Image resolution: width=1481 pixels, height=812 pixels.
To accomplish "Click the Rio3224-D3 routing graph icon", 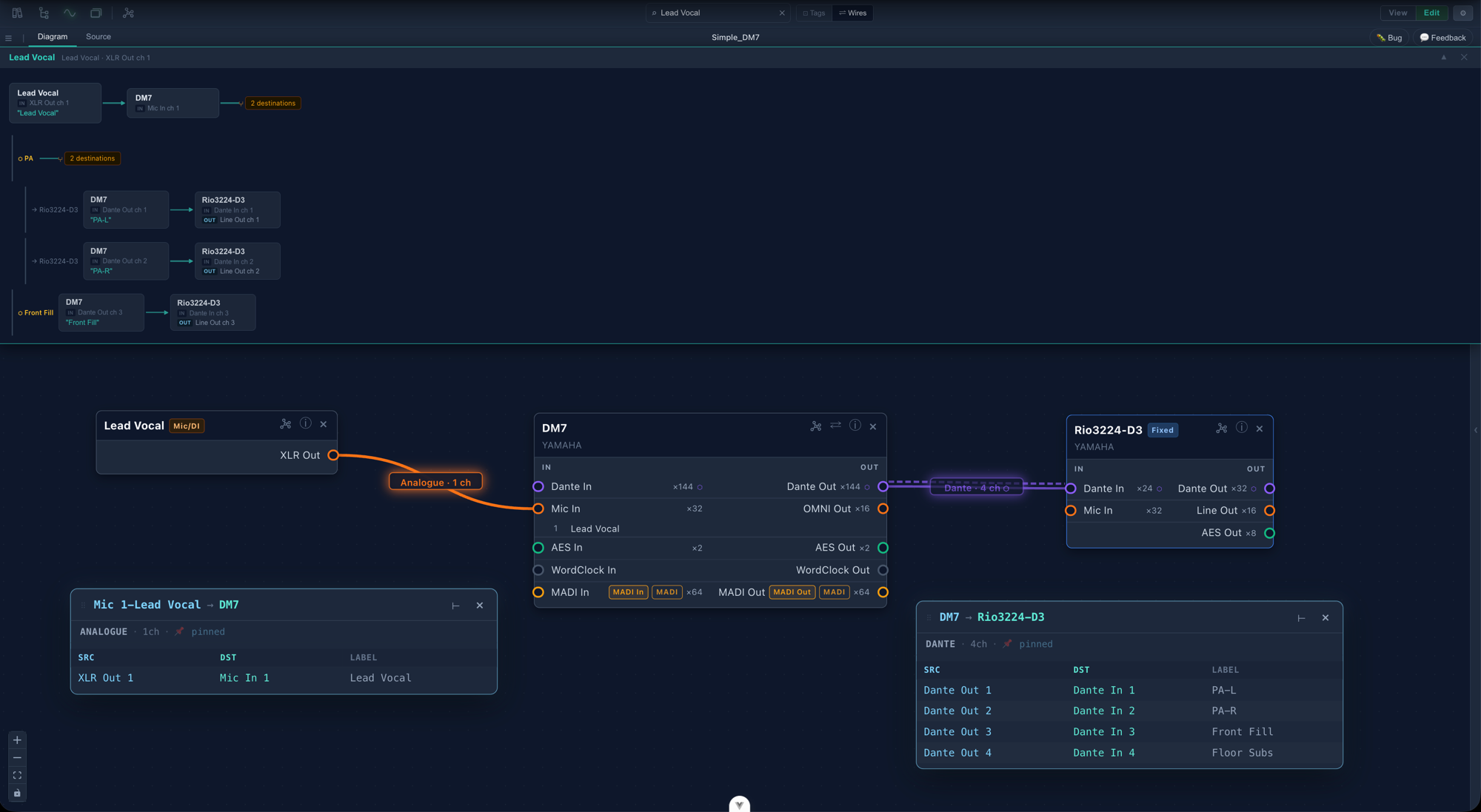I will (x=1222, y=428).
